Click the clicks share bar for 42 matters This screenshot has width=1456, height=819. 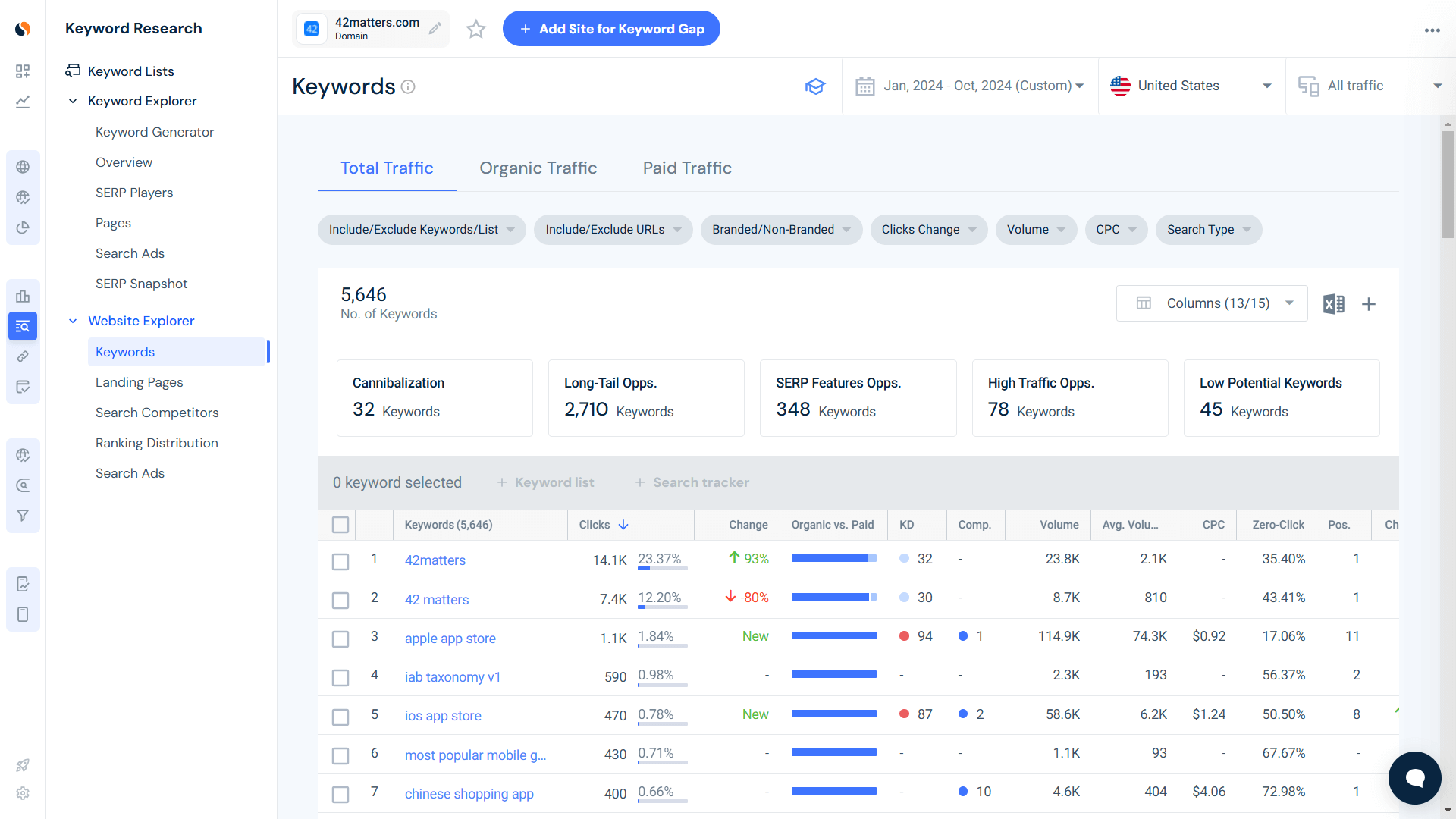663,607
